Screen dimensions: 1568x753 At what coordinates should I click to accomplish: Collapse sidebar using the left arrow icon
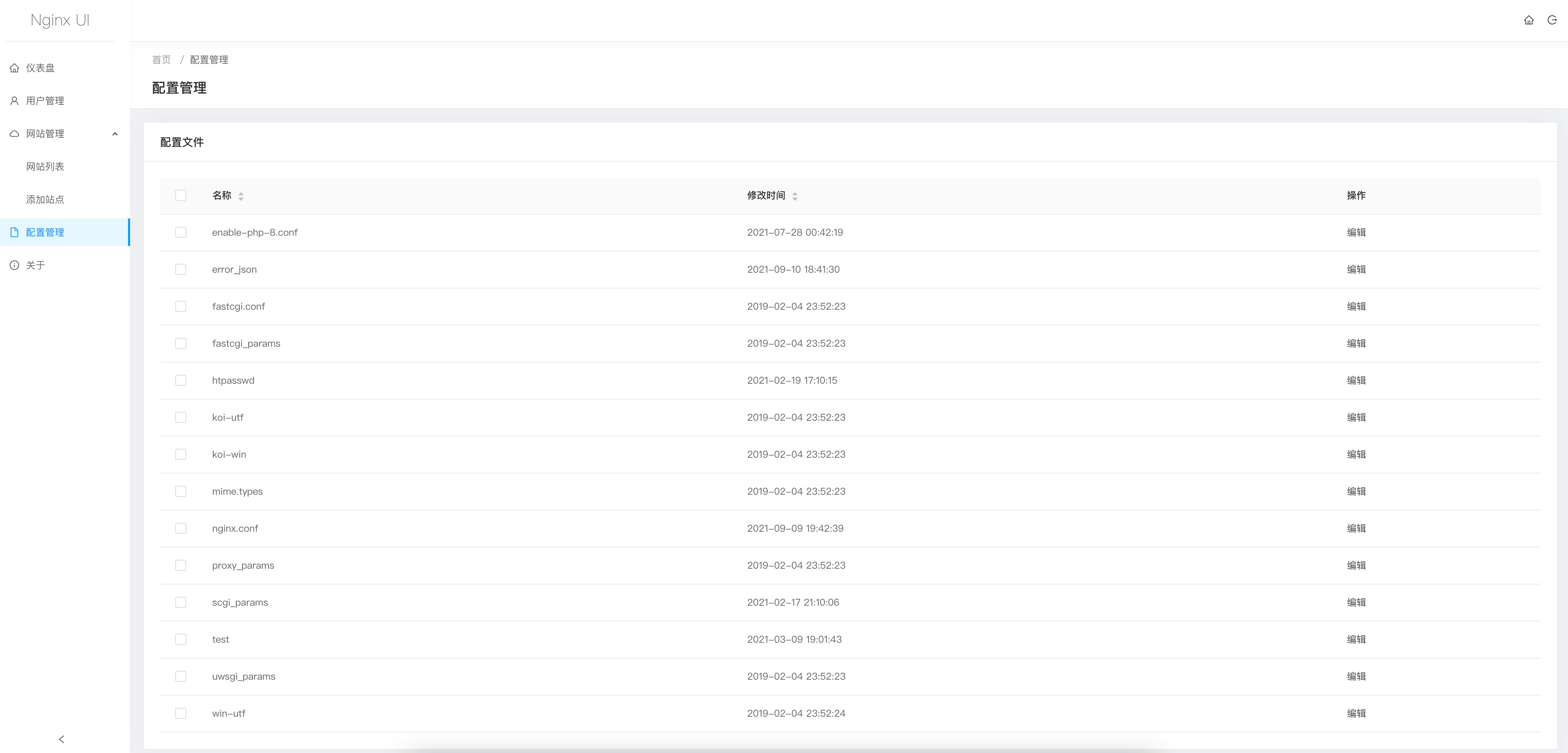[62, 739]
